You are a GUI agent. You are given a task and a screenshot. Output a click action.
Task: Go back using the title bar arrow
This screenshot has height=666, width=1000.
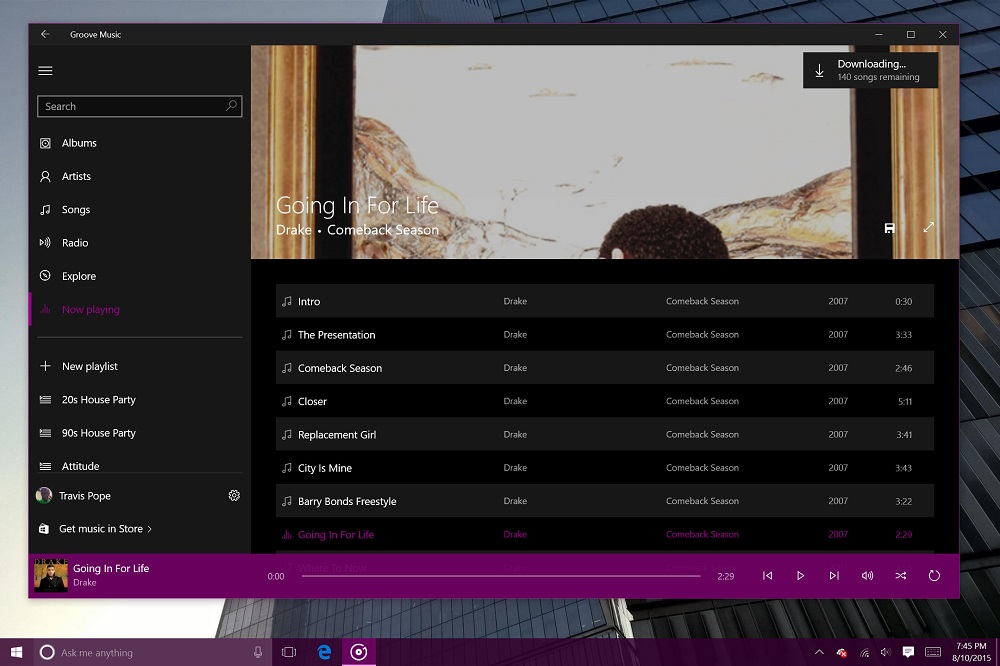click(x=45, y=34)
